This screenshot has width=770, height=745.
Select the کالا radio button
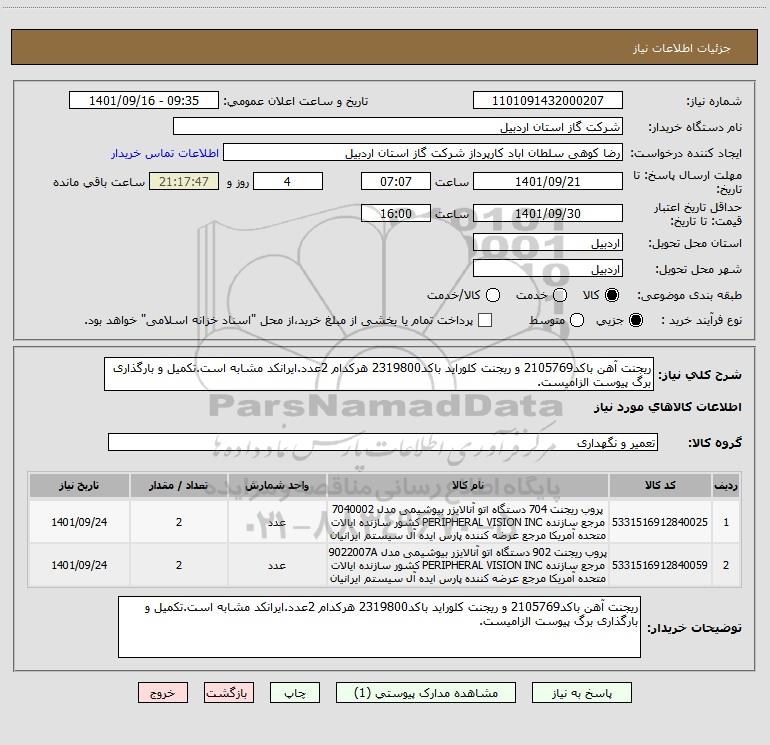pyautogui.click(x=612, y=295)
